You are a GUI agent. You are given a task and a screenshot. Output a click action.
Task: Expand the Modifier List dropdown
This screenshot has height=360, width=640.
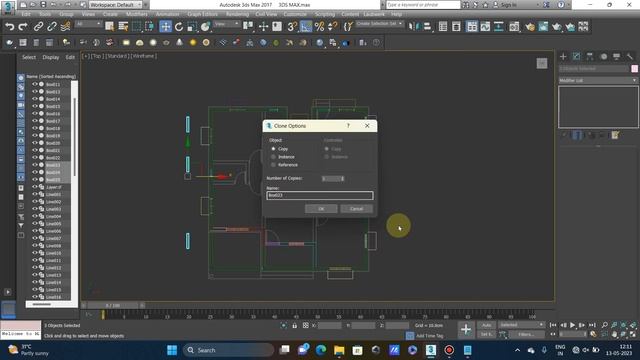pyautogui.click(x=598, y=80)
